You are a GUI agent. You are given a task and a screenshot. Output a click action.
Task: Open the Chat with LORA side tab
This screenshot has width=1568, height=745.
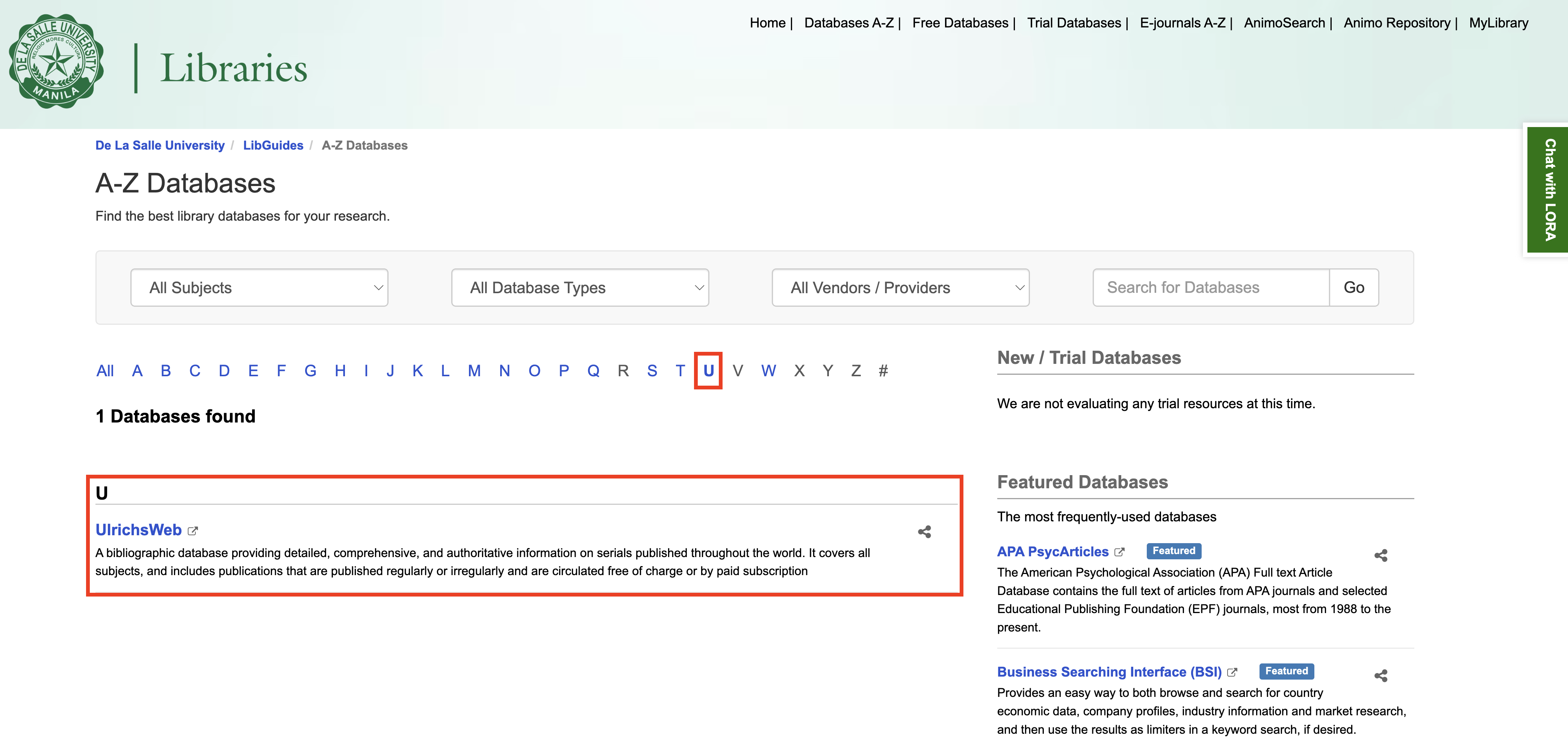point(1548,189)
